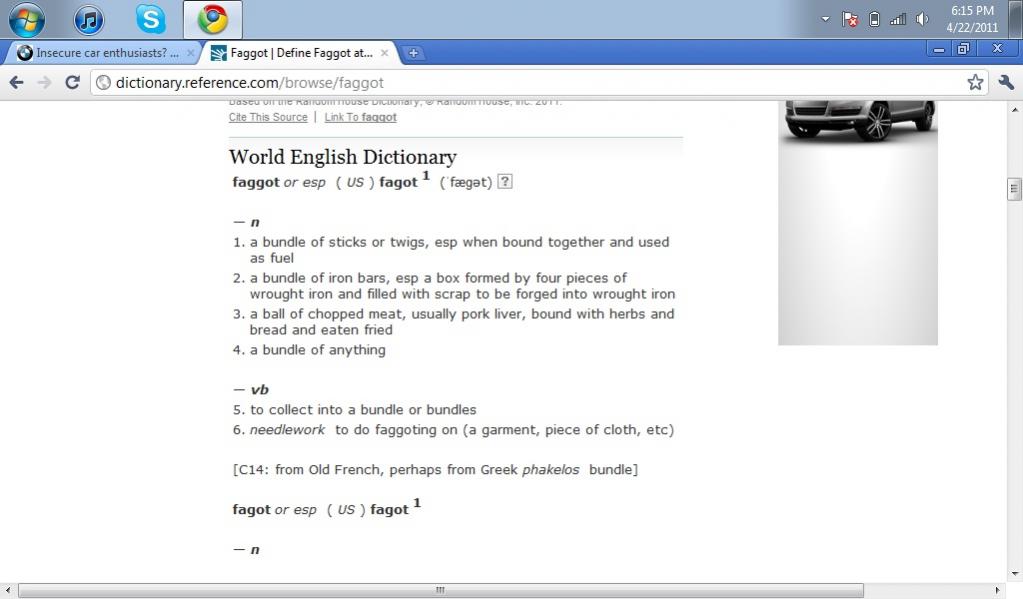The height and width of the screenshot is (599, 1023).
Task: Click the Link To link
Action: coord(360,117)
